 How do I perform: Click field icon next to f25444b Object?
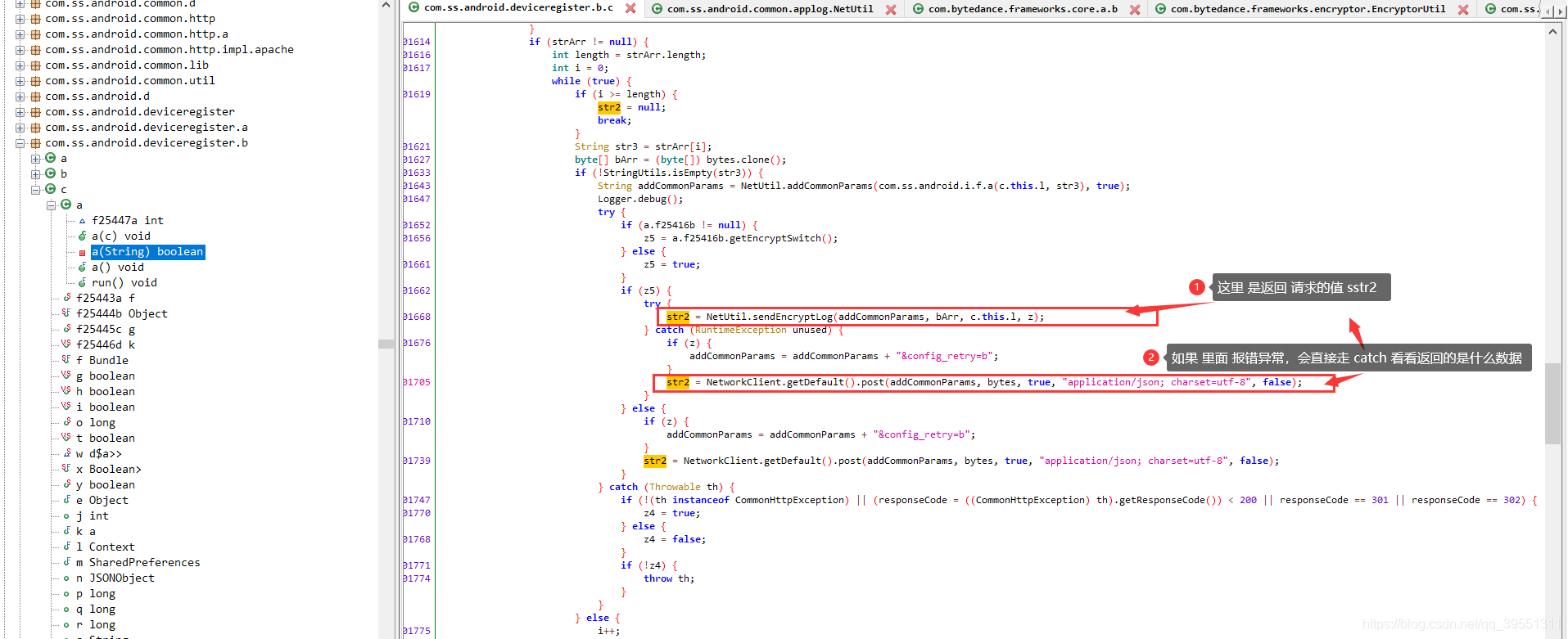[66, 314]
